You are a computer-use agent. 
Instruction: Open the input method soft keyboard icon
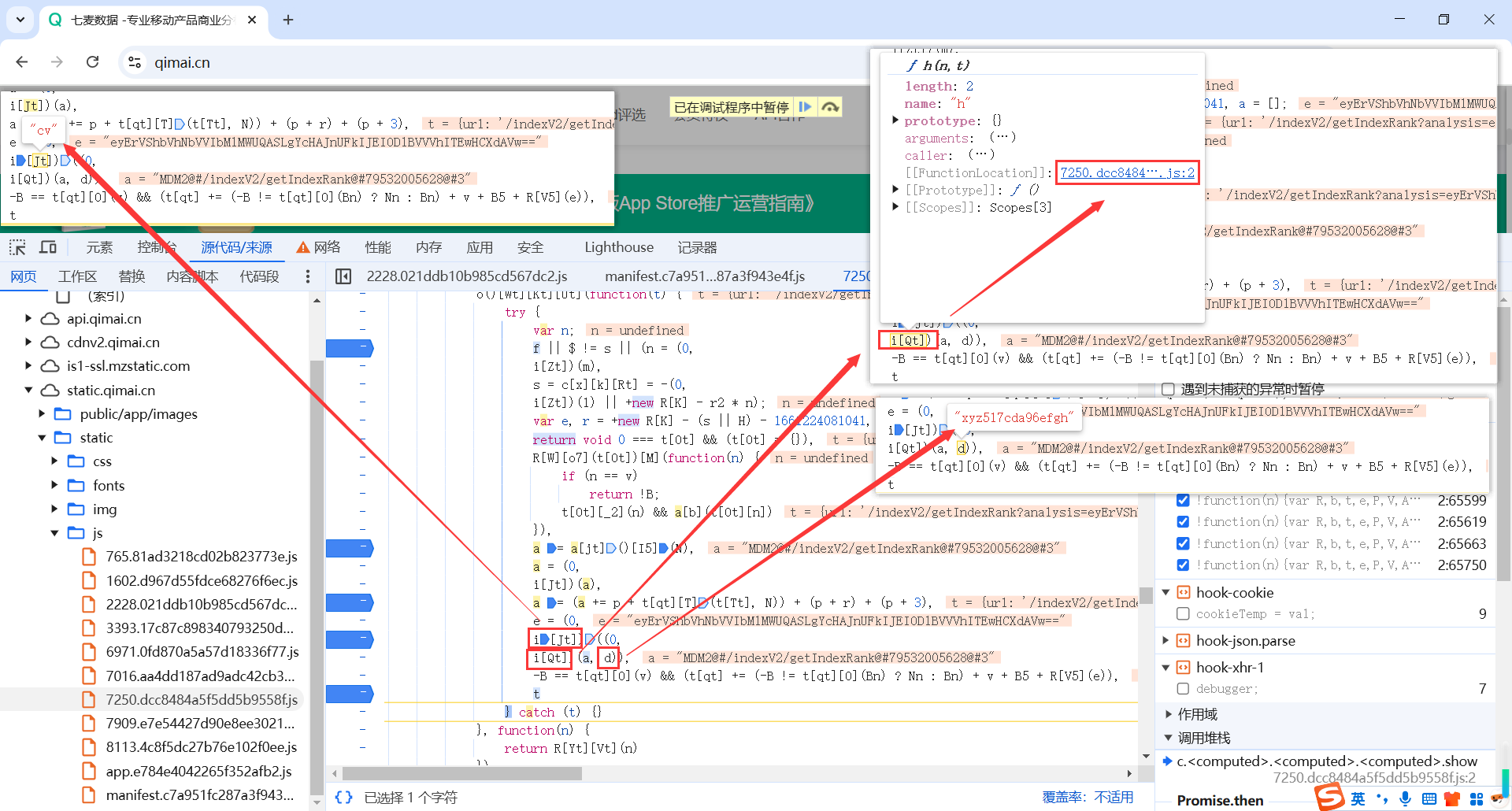point(1429,799)
